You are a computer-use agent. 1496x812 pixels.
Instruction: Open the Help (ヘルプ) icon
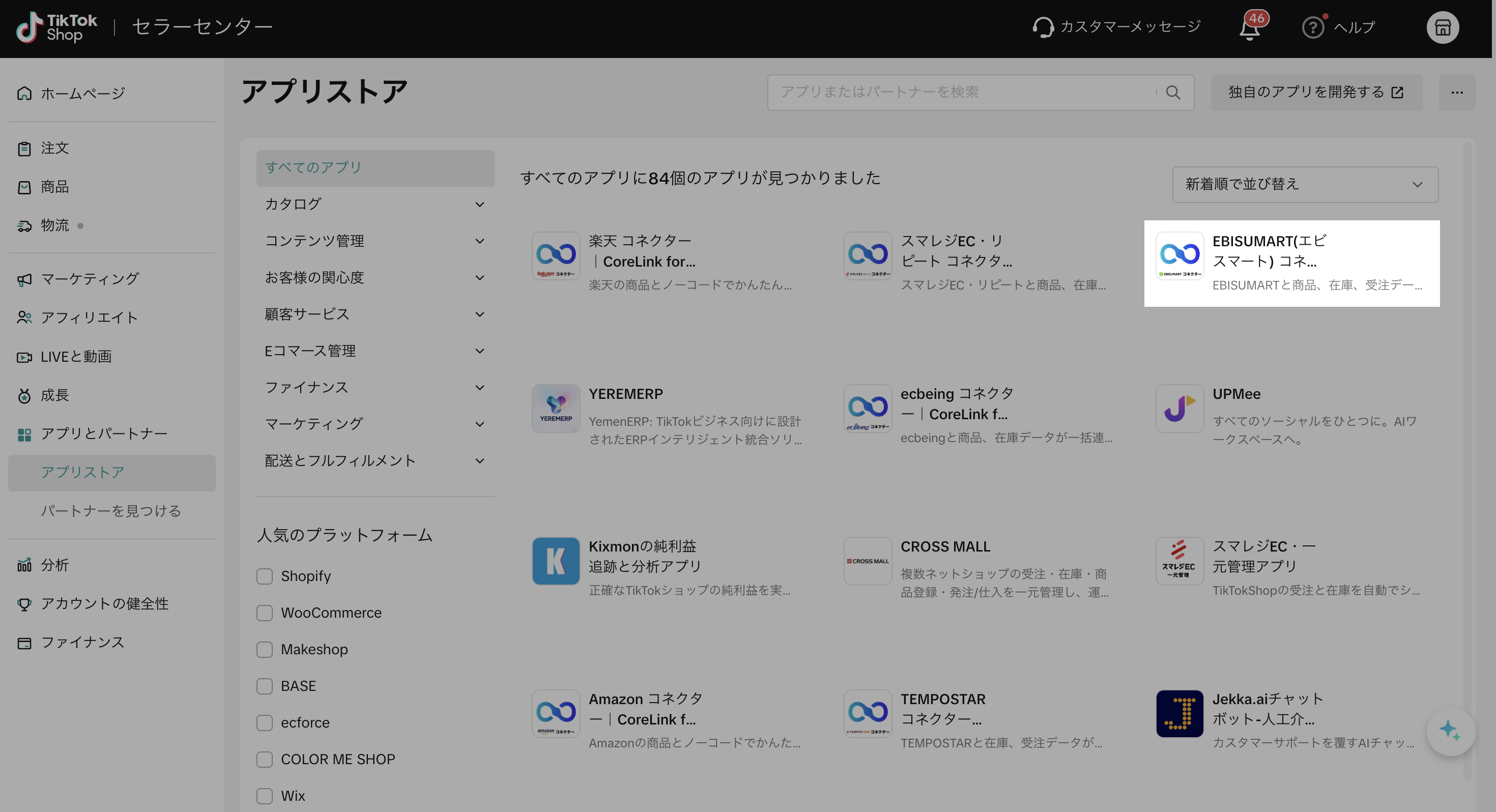(1312, 27)
